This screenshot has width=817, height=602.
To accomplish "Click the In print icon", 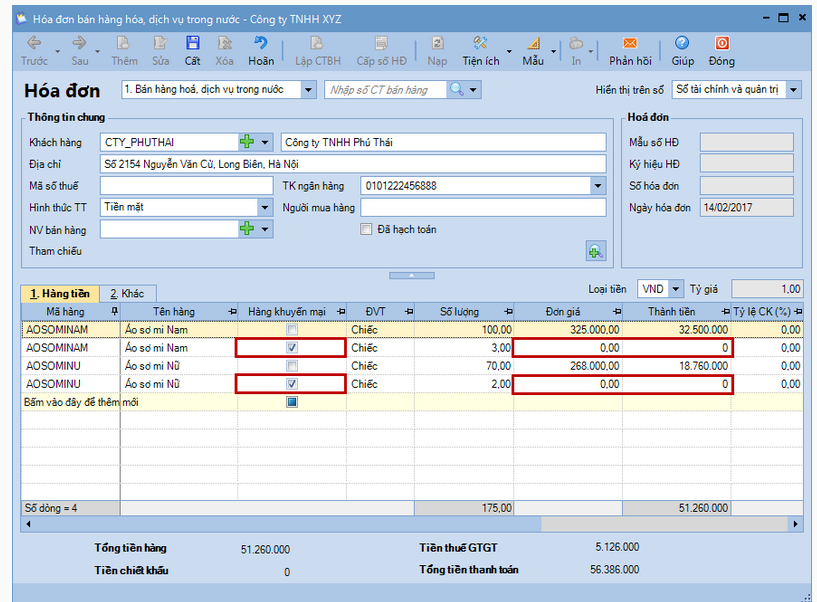I will click(x=576, y=43).
